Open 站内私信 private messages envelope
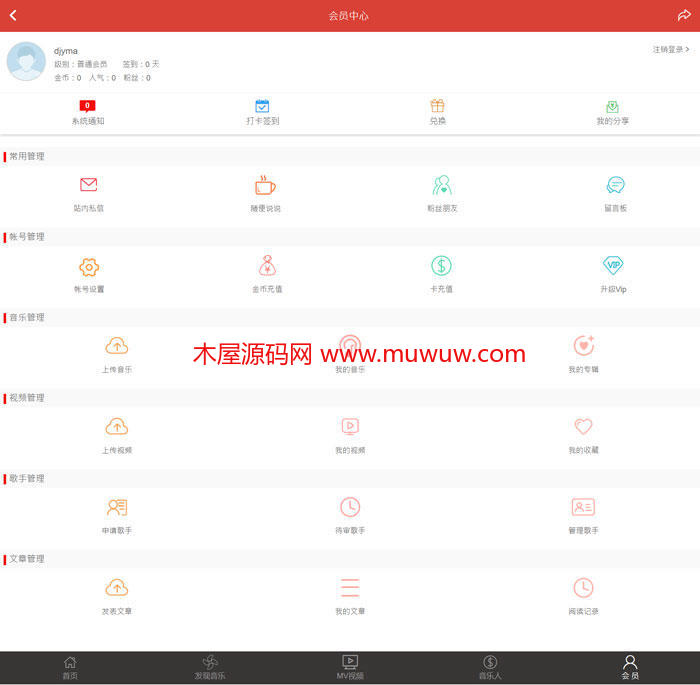700x685 pixels. (88, 185)
